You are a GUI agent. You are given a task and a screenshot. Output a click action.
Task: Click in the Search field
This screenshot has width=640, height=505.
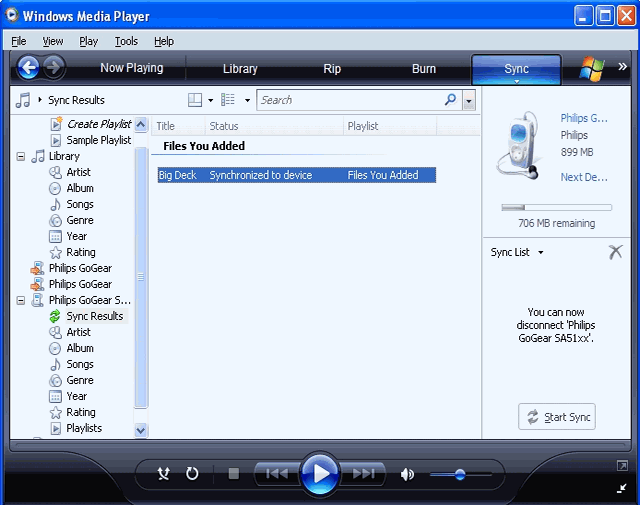pyautogui.click(x=352, y=100)
